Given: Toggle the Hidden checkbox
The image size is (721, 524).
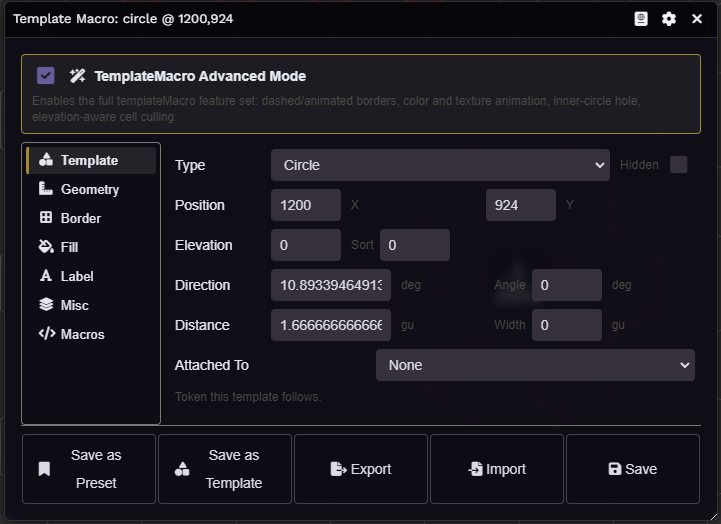Looking at the screenshot, I should [x=678, y=165].
